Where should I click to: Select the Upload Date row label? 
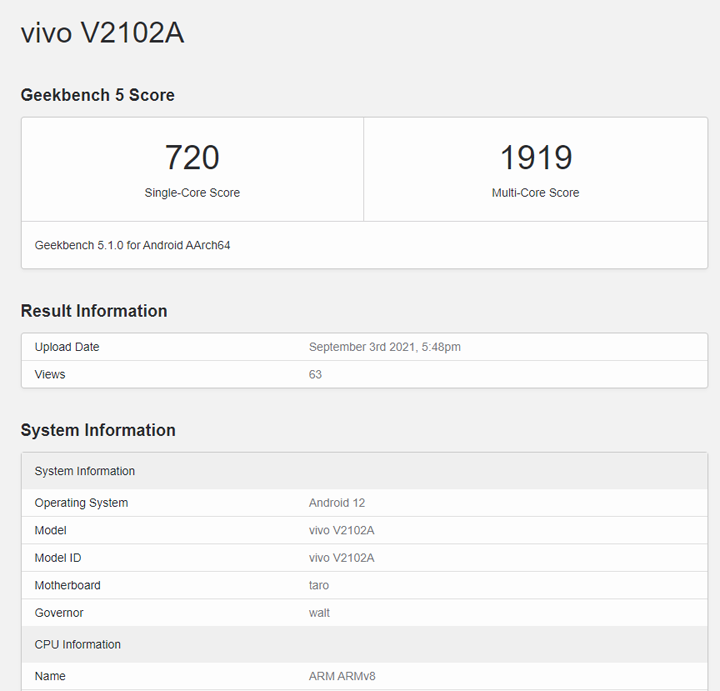[x=67, y=347]
